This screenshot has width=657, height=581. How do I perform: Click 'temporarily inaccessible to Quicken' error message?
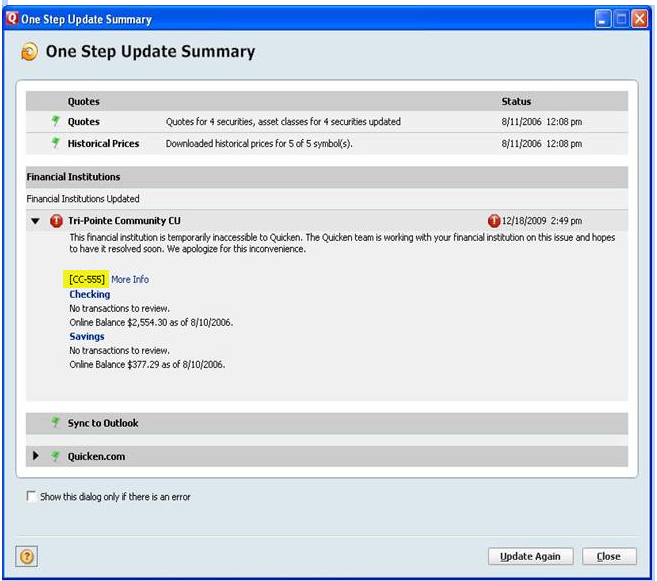coord(342,243)
